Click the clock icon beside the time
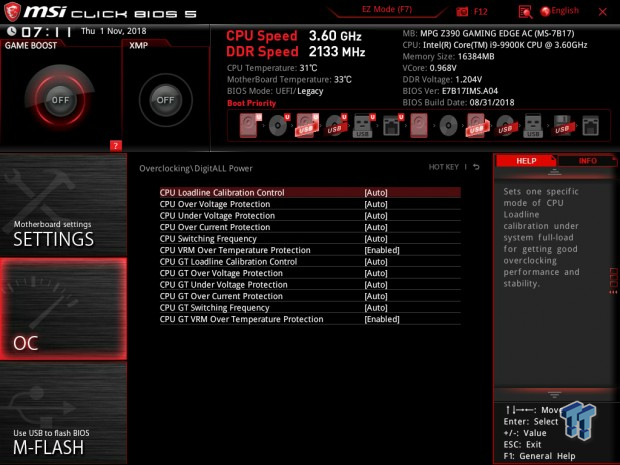 (11, 31)
